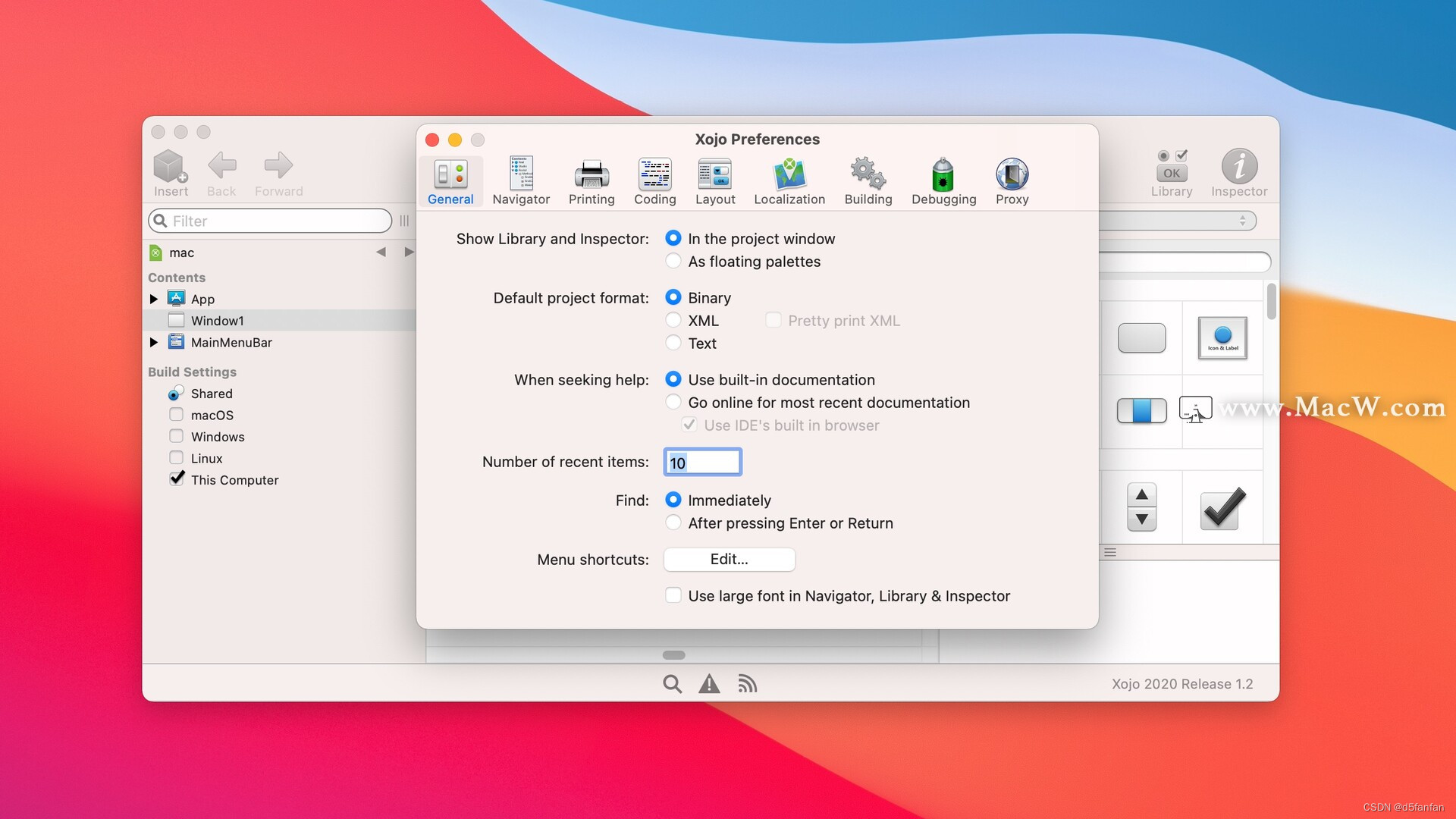This screenshot has width=1456, height=819.
Task: Choose XML project format
Action: pos(673,320)
